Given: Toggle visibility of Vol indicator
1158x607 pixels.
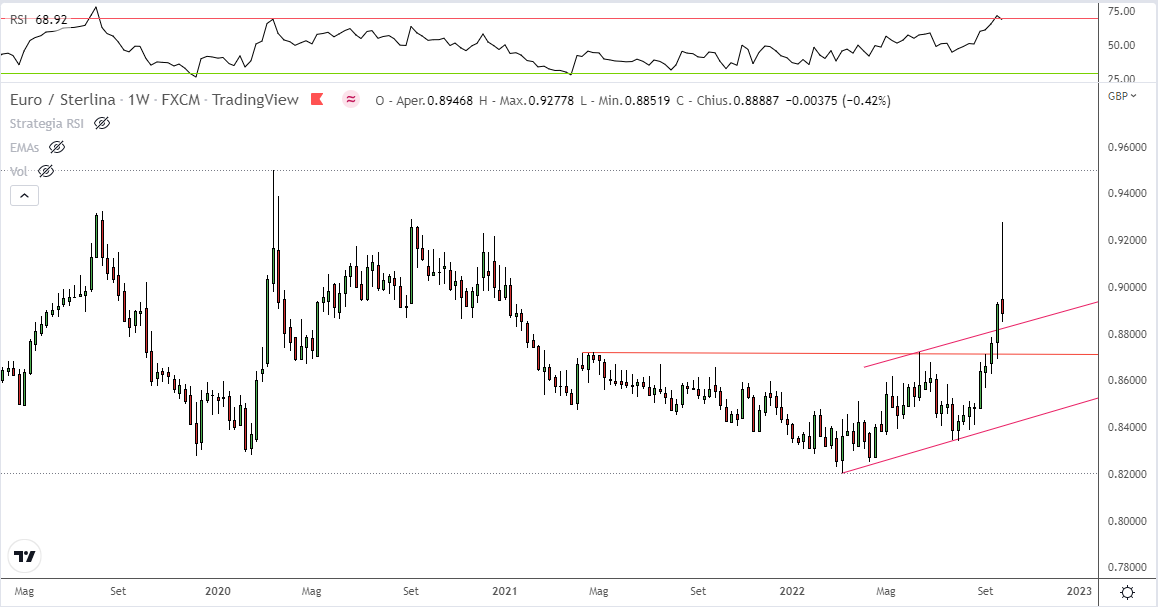Looking at the screenshot, I should tap(46, 171).
